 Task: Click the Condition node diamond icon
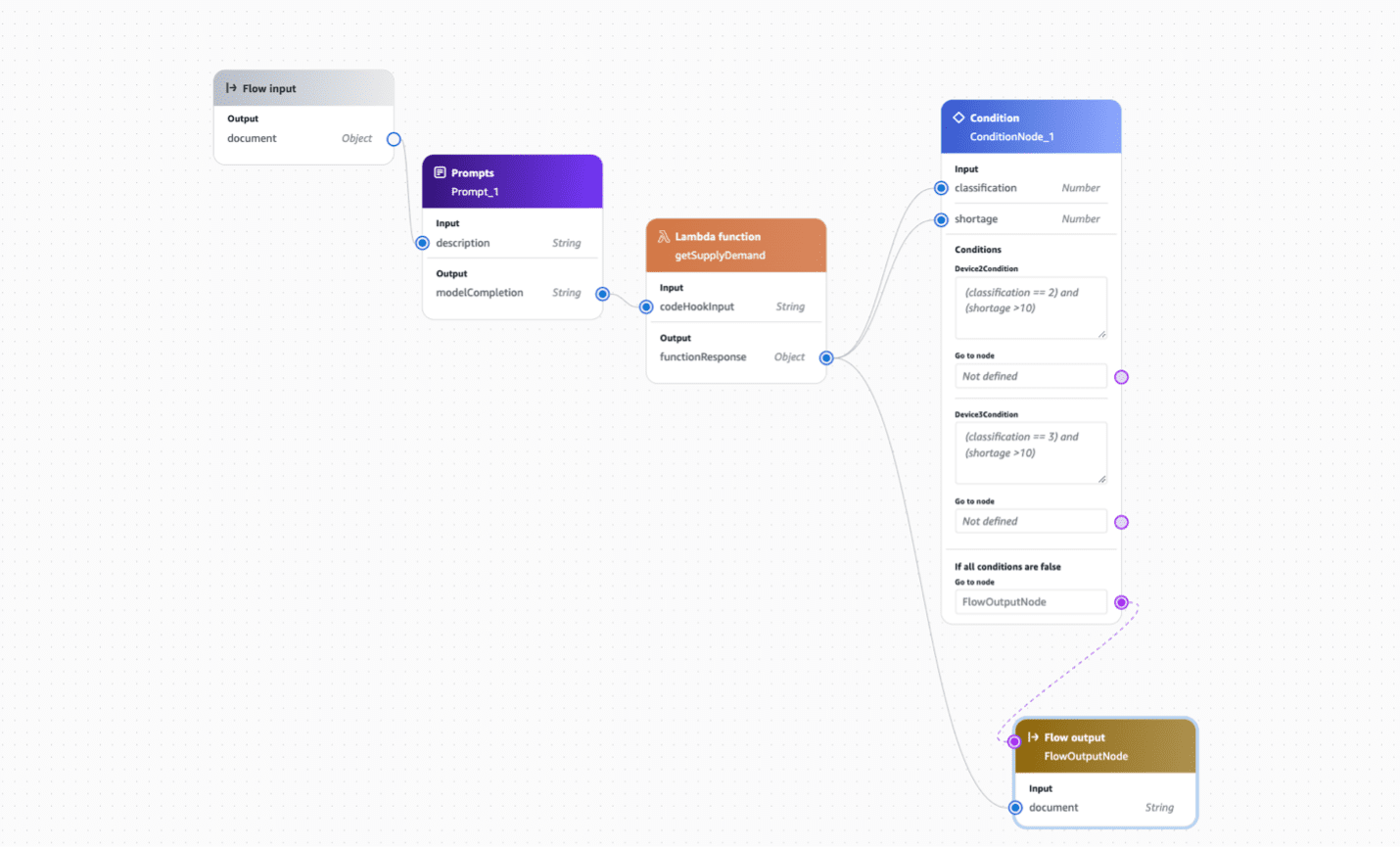(958, 118)
